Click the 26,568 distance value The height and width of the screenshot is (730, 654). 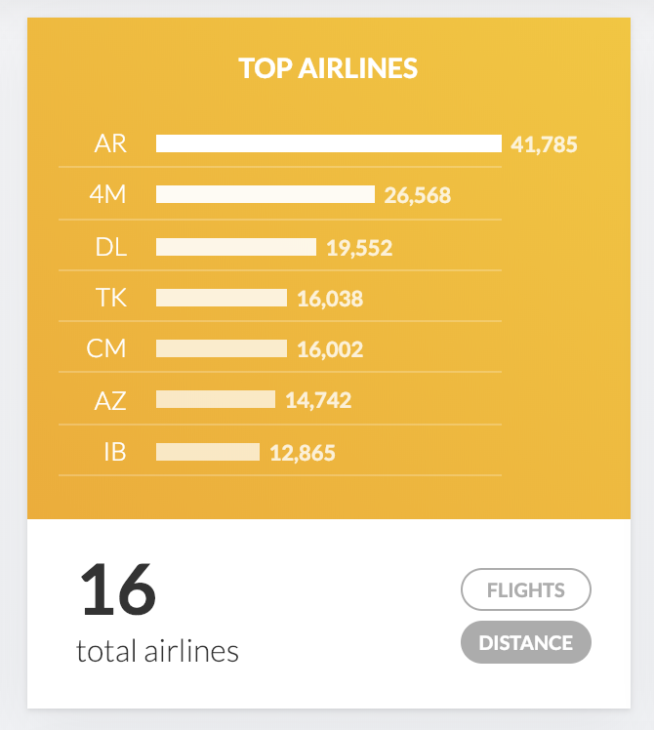point(417,196)
